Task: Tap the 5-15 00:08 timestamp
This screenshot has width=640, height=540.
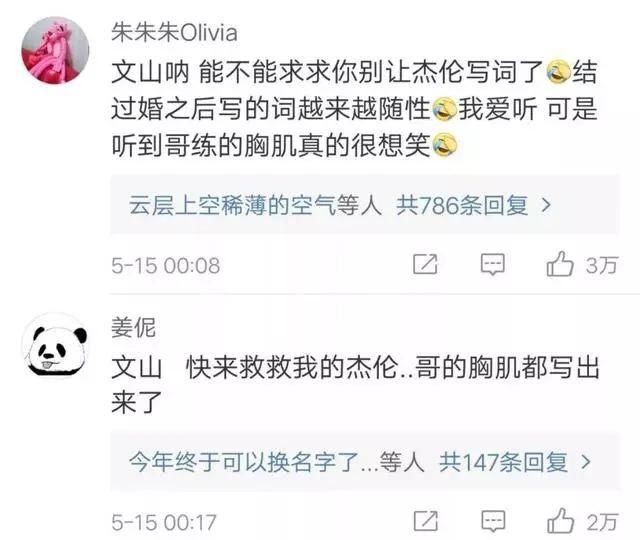Action: click(166, 266)
